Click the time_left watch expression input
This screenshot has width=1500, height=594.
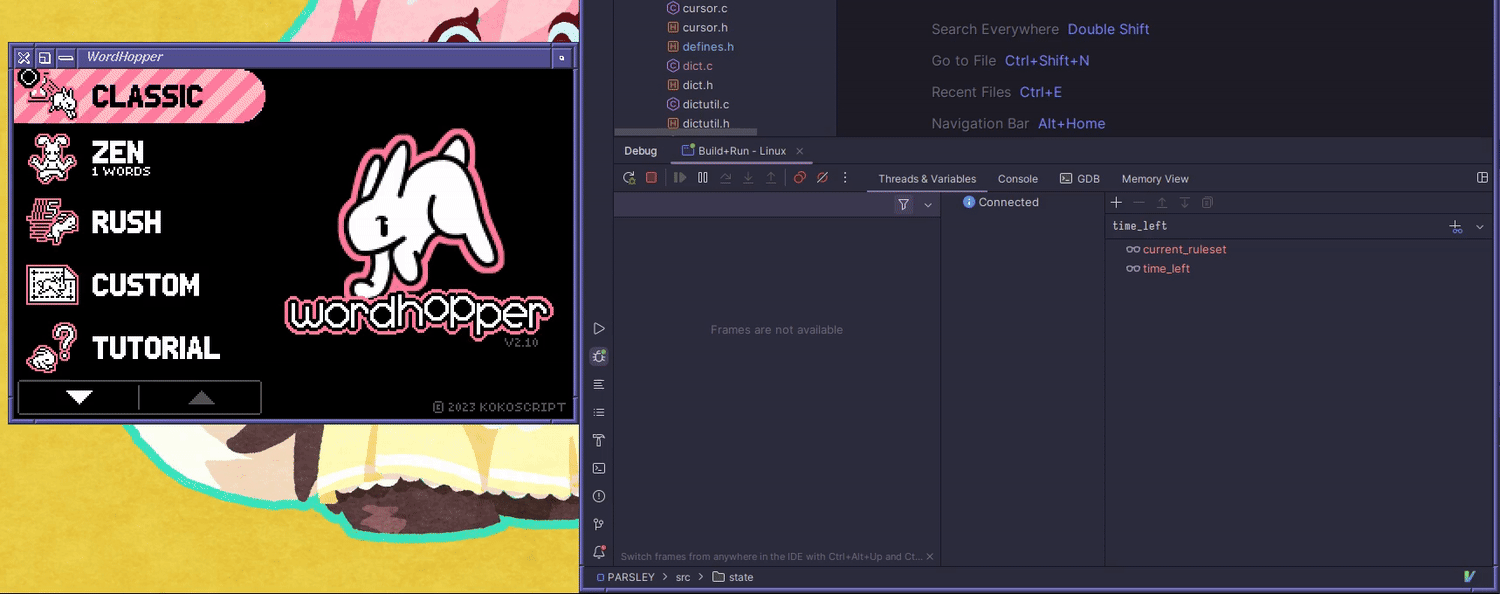(1270, 226)
